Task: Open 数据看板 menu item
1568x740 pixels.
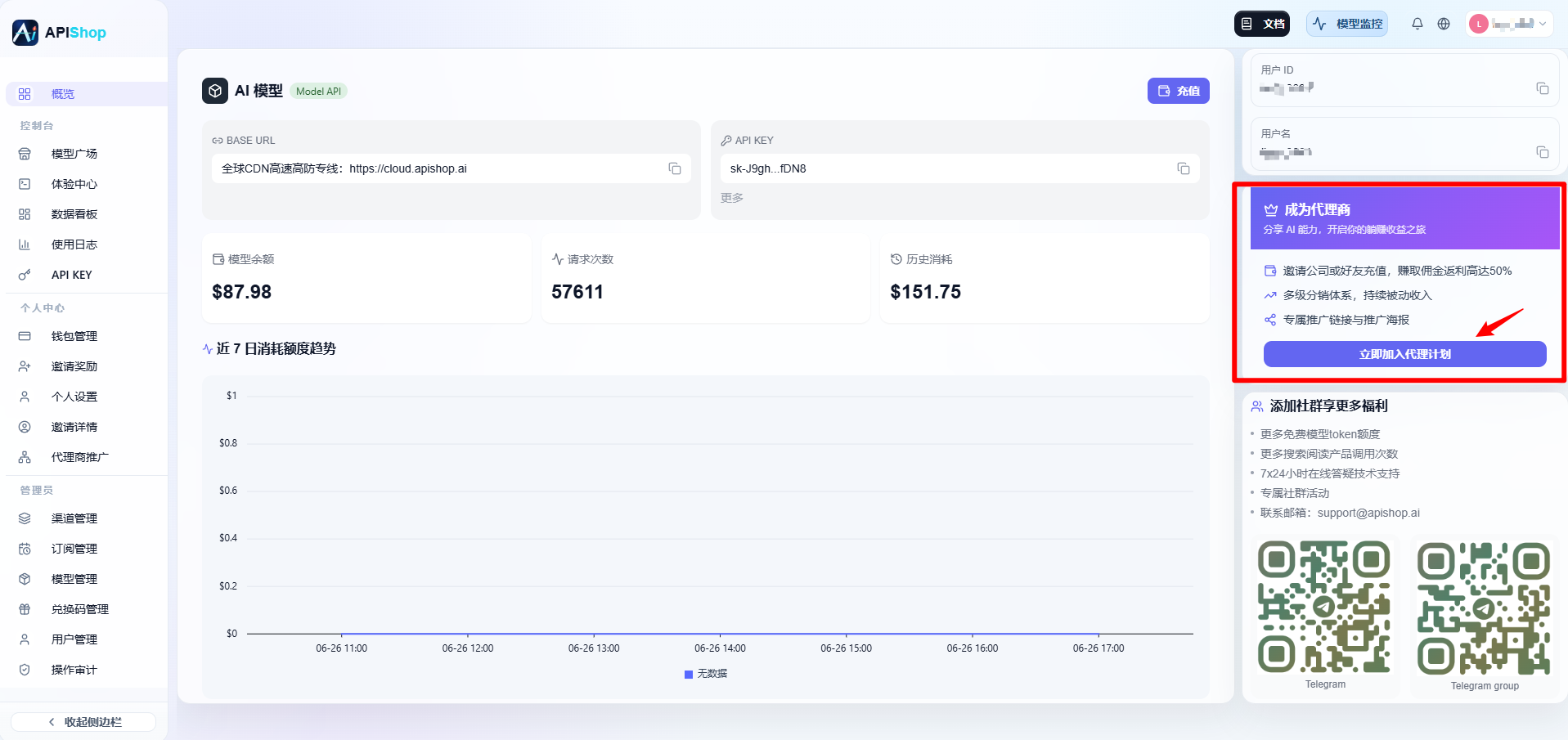Action: click(86, 214)
